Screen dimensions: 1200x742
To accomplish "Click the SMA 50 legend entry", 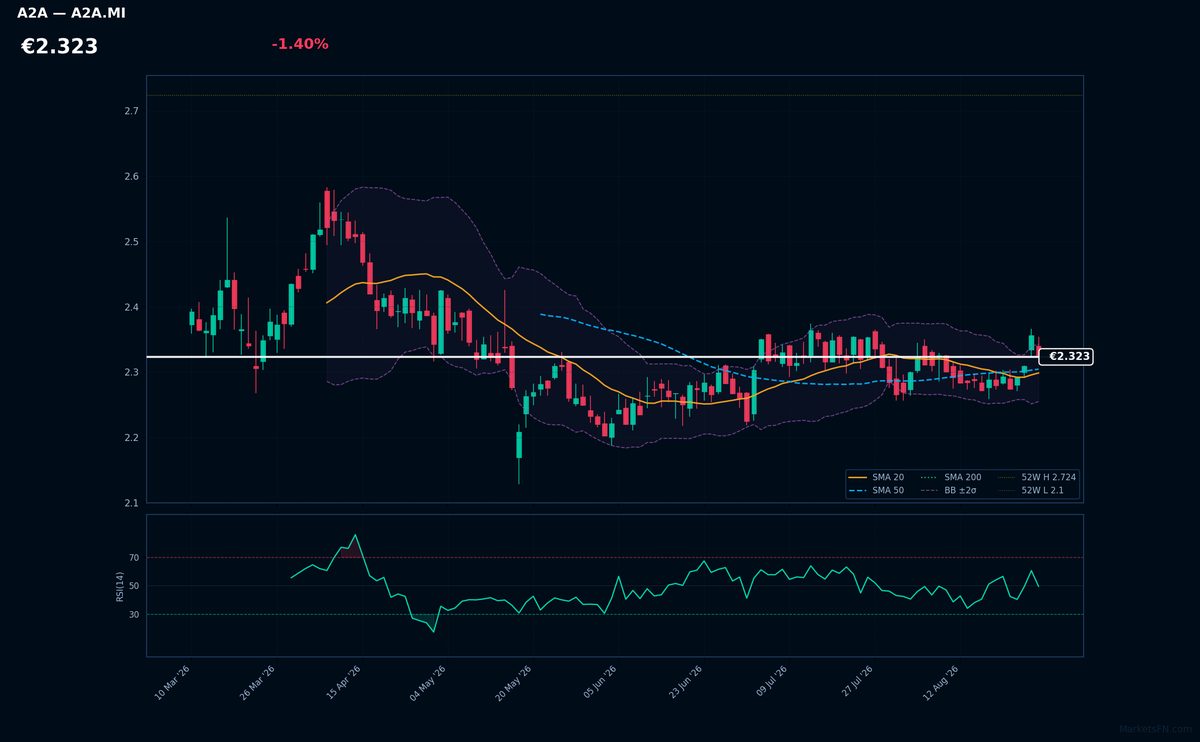I will point(877,490).
